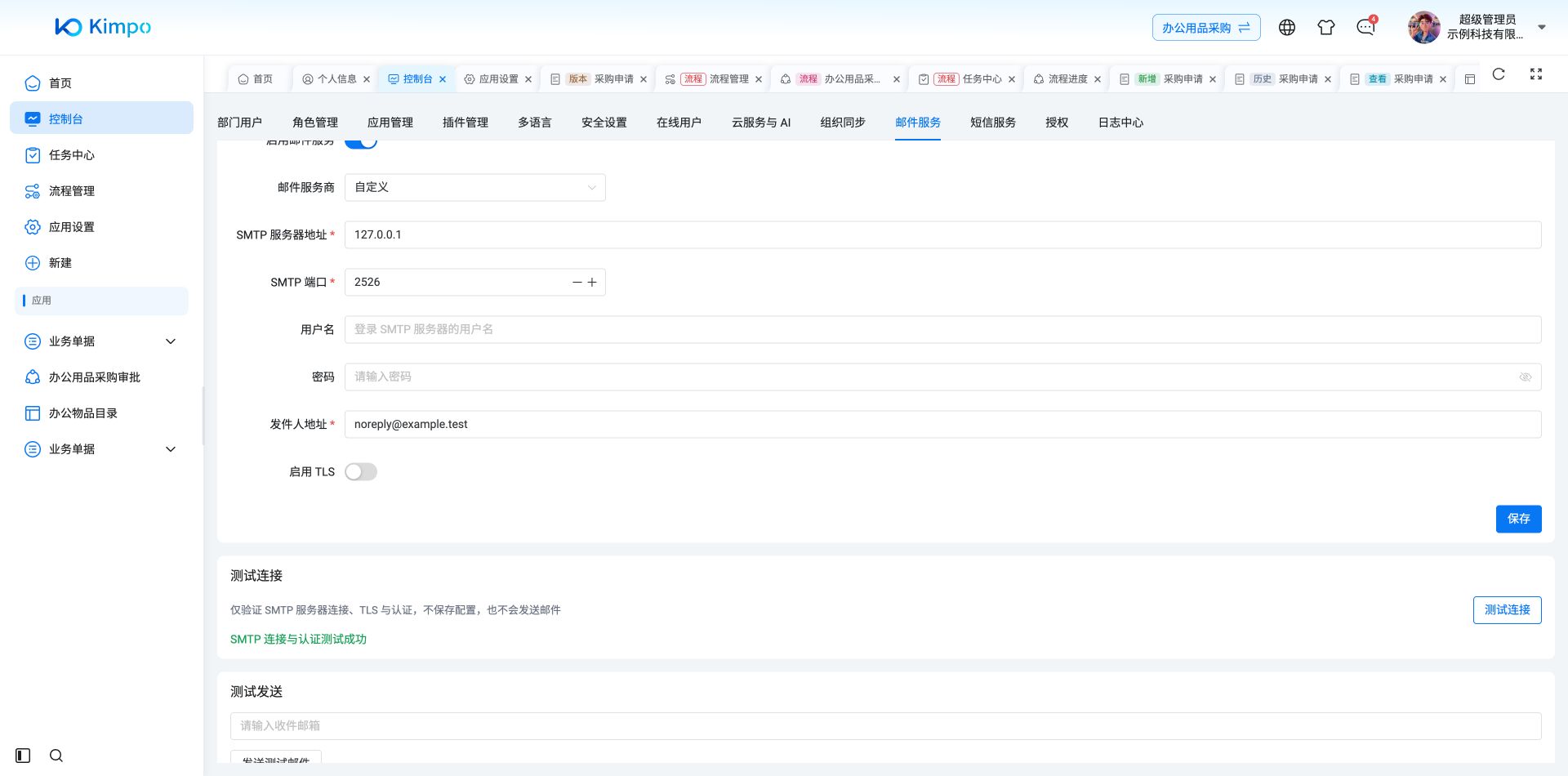Toggle the 启用邮件服务 switch
The width and height of the screenshot is (1568, 776).
(361, 143)
